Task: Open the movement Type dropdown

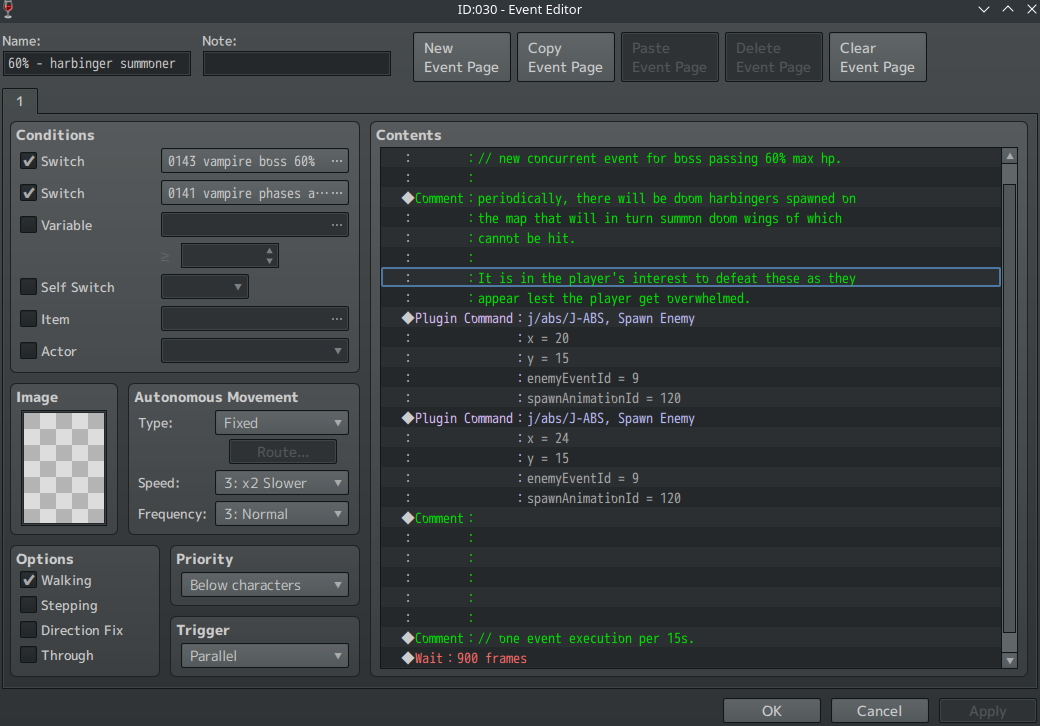Action: point(282,423)
